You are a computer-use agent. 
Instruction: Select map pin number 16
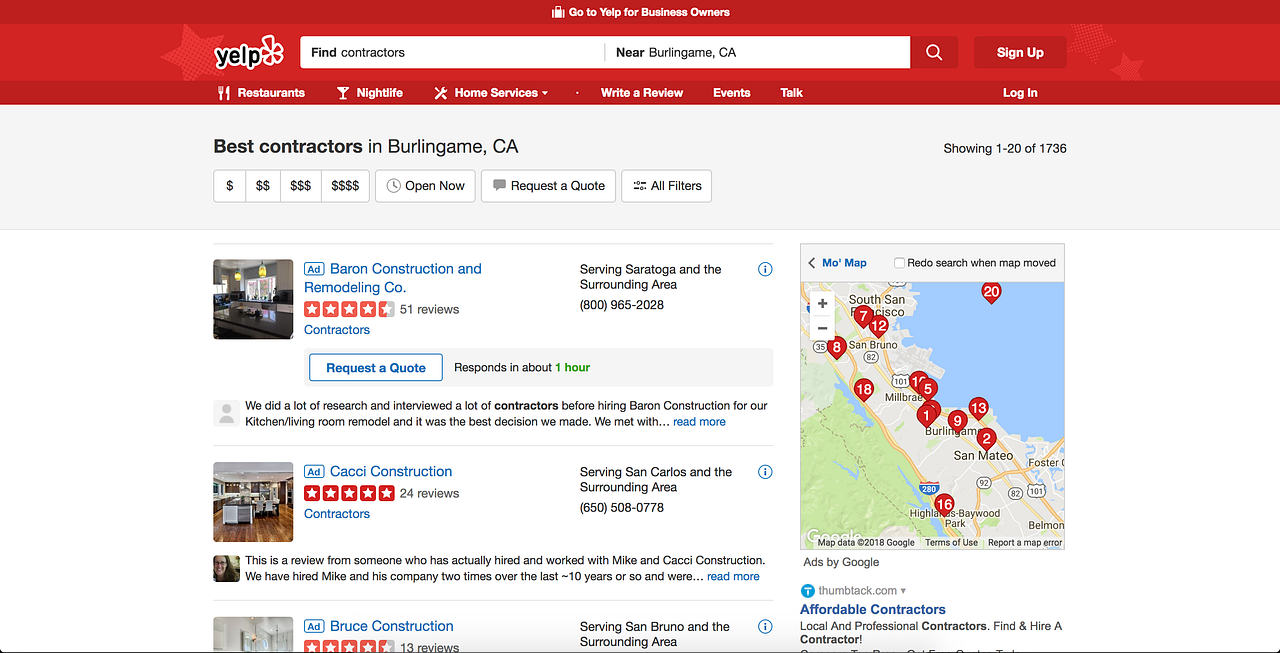click(943, 505)
